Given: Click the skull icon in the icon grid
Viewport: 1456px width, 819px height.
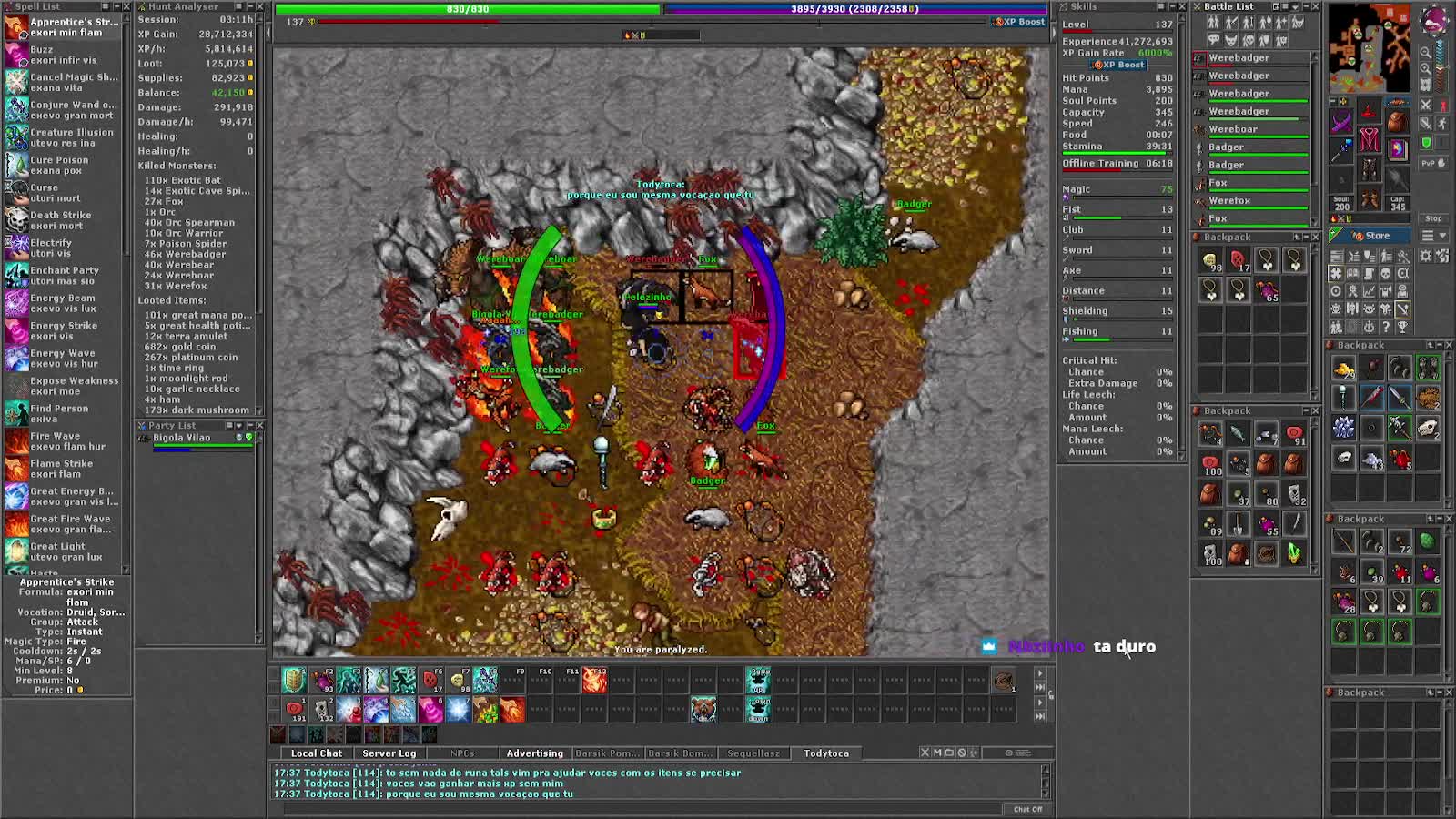Looking at the screenshot, I should click(x=1386, y=274).
